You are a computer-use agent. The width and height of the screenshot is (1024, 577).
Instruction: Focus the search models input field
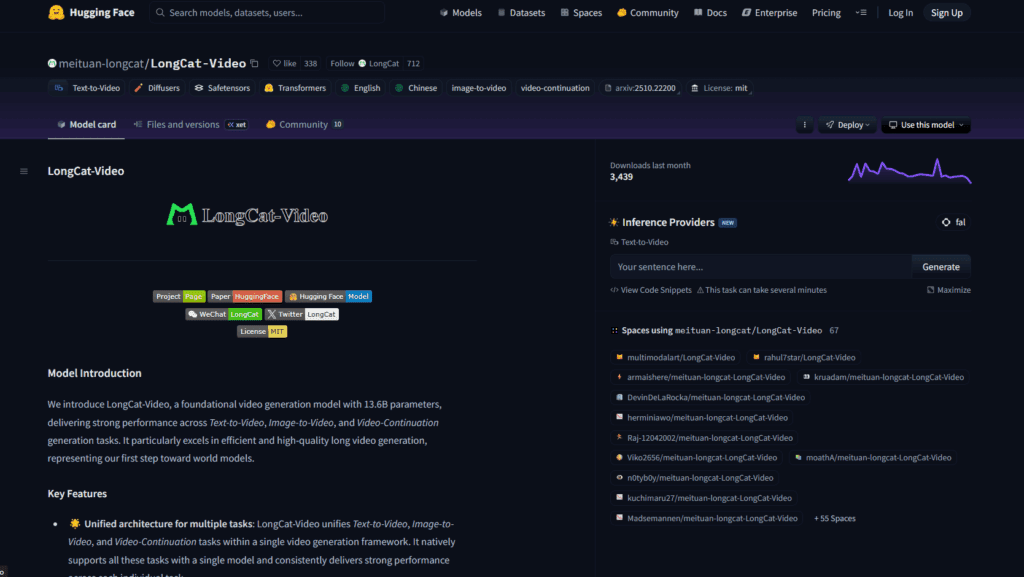pos(267,12)
